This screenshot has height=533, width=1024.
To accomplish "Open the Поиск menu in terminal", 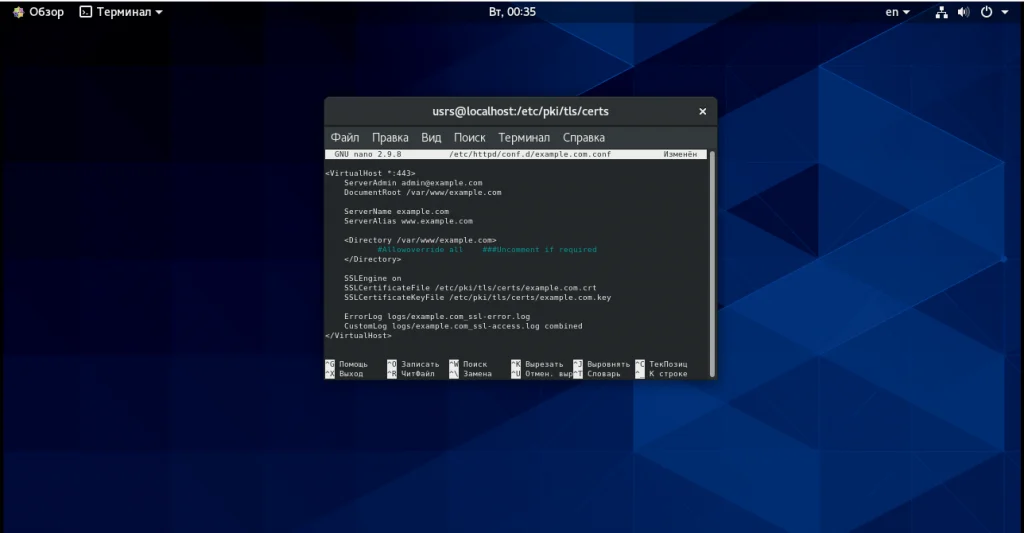I will 469,138.
